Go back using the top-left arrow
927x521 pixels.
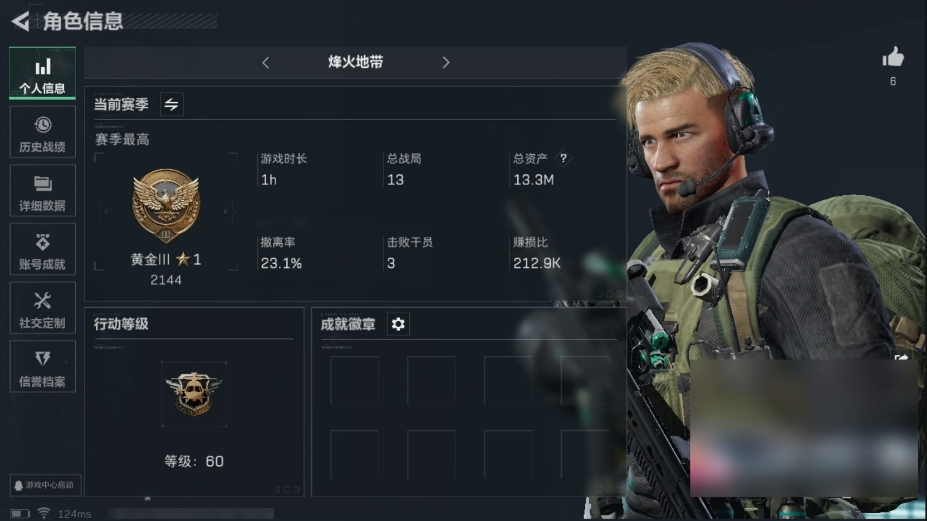(21, 21)
